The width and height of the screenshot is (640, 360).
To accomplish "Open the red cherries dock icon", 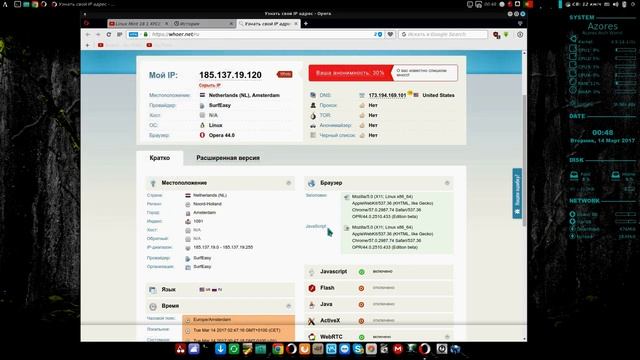I will (x=180, y=349).
